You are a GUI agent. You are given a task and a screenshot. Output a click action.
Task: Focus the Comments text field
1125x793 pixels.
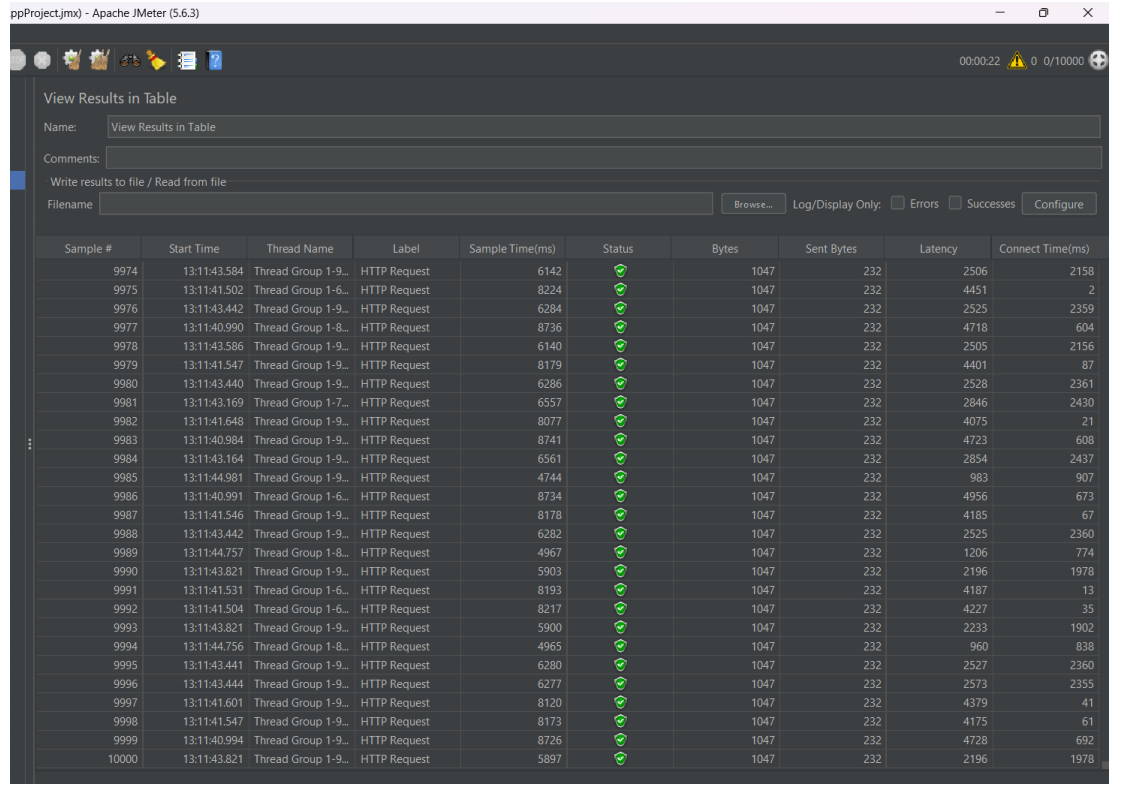(603, 158)
